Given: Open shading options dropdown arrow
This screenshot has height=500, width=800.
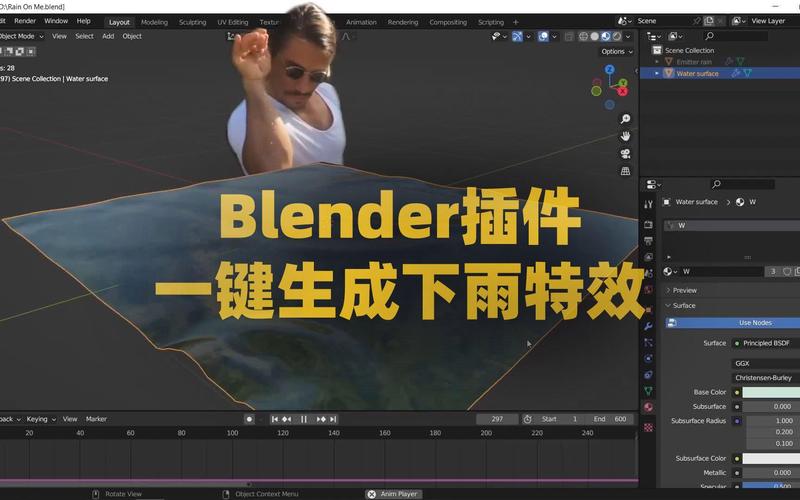Looking at the screenshot, I should (628, 36).
